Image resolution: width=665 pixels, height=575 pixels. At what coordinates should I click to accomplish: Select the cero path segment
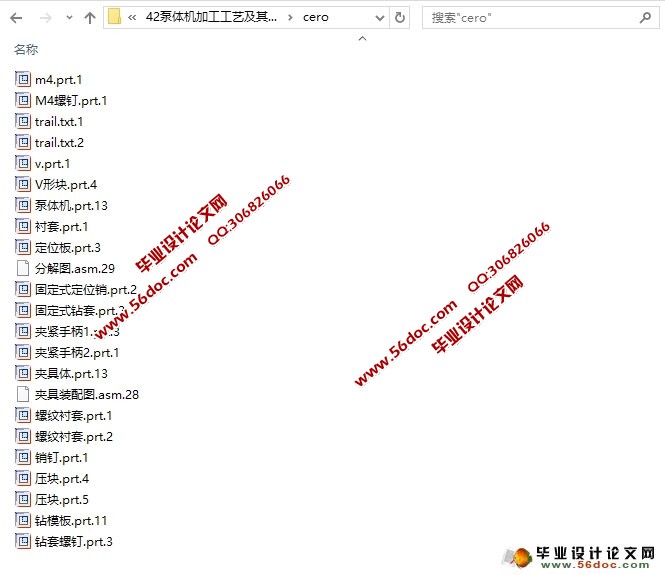316,17
